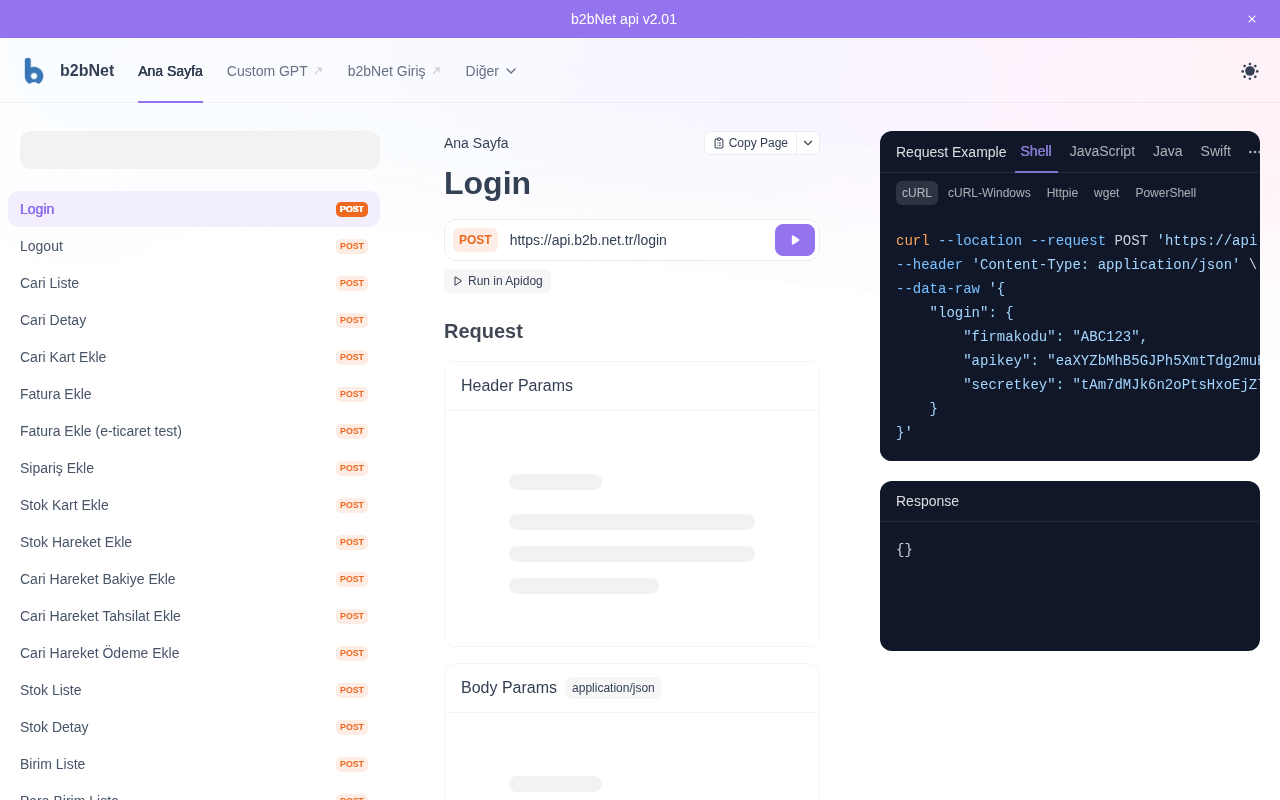The height and width of the screenshot is (800, 1280).
Task: Open the Cari Liste endpoint
Action: 194,283
